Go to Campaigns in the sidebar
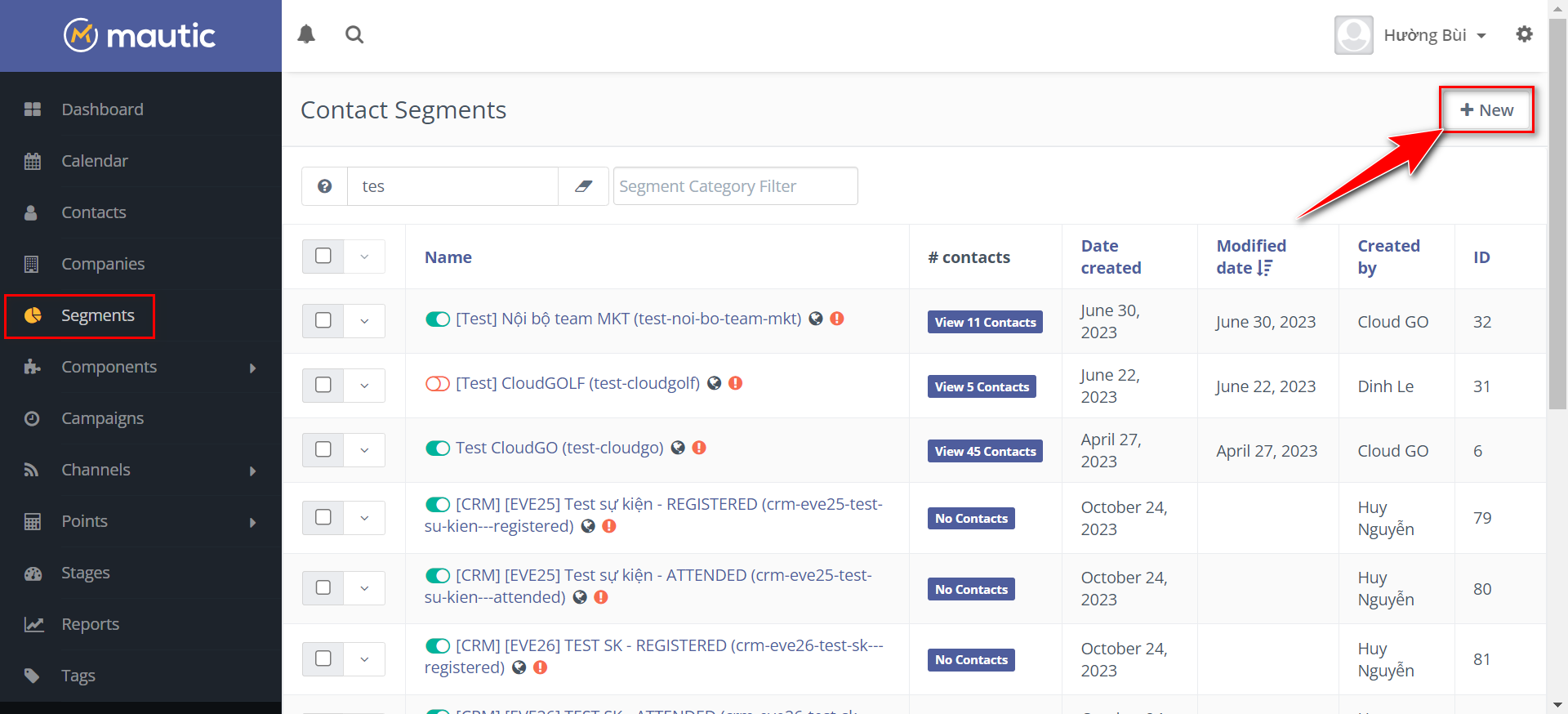Viewport: 1568px width, 714px height. click(103, 418)
